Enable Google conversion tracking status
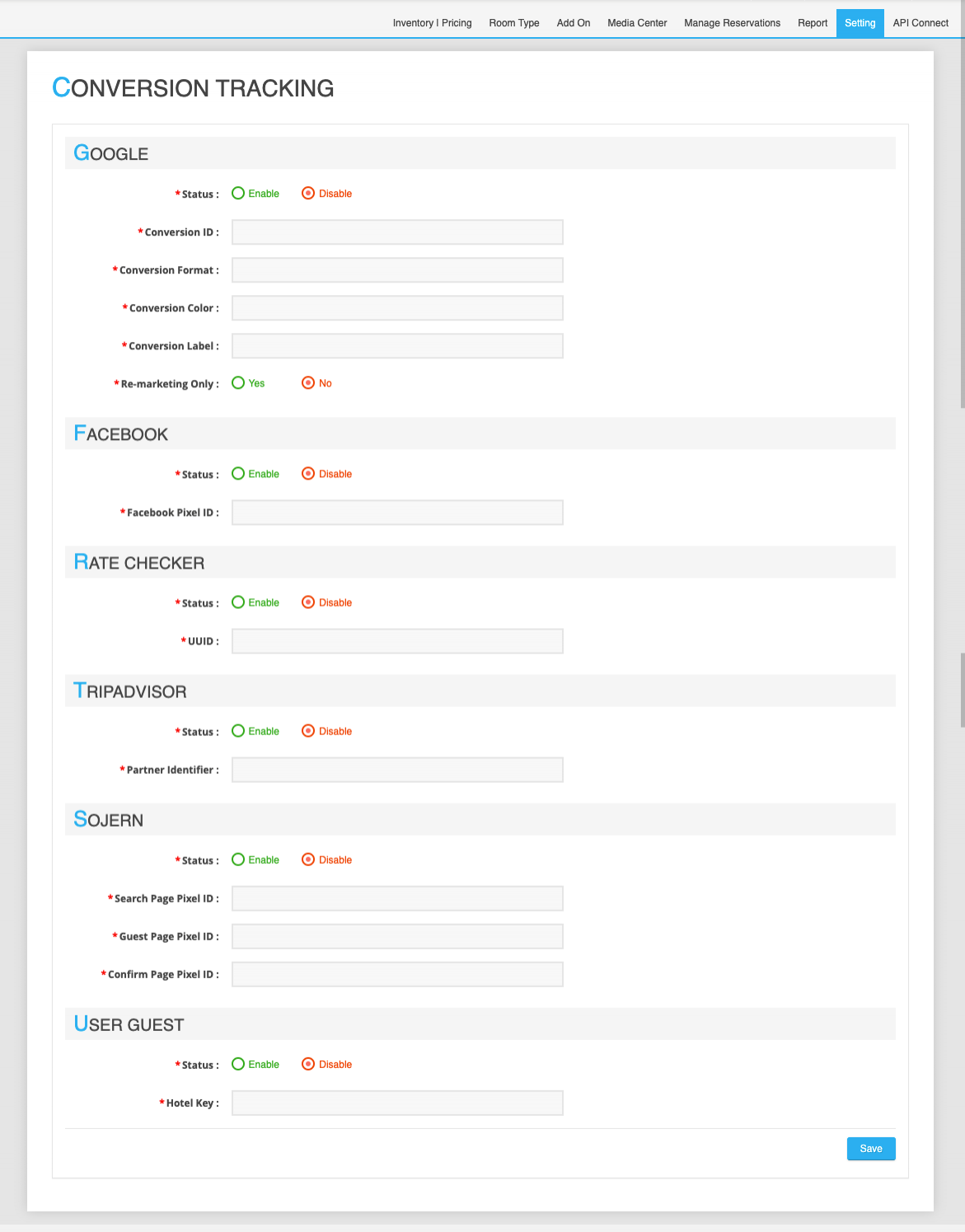965x1232 pixels. pyautogui.click(x=238, y=194)
